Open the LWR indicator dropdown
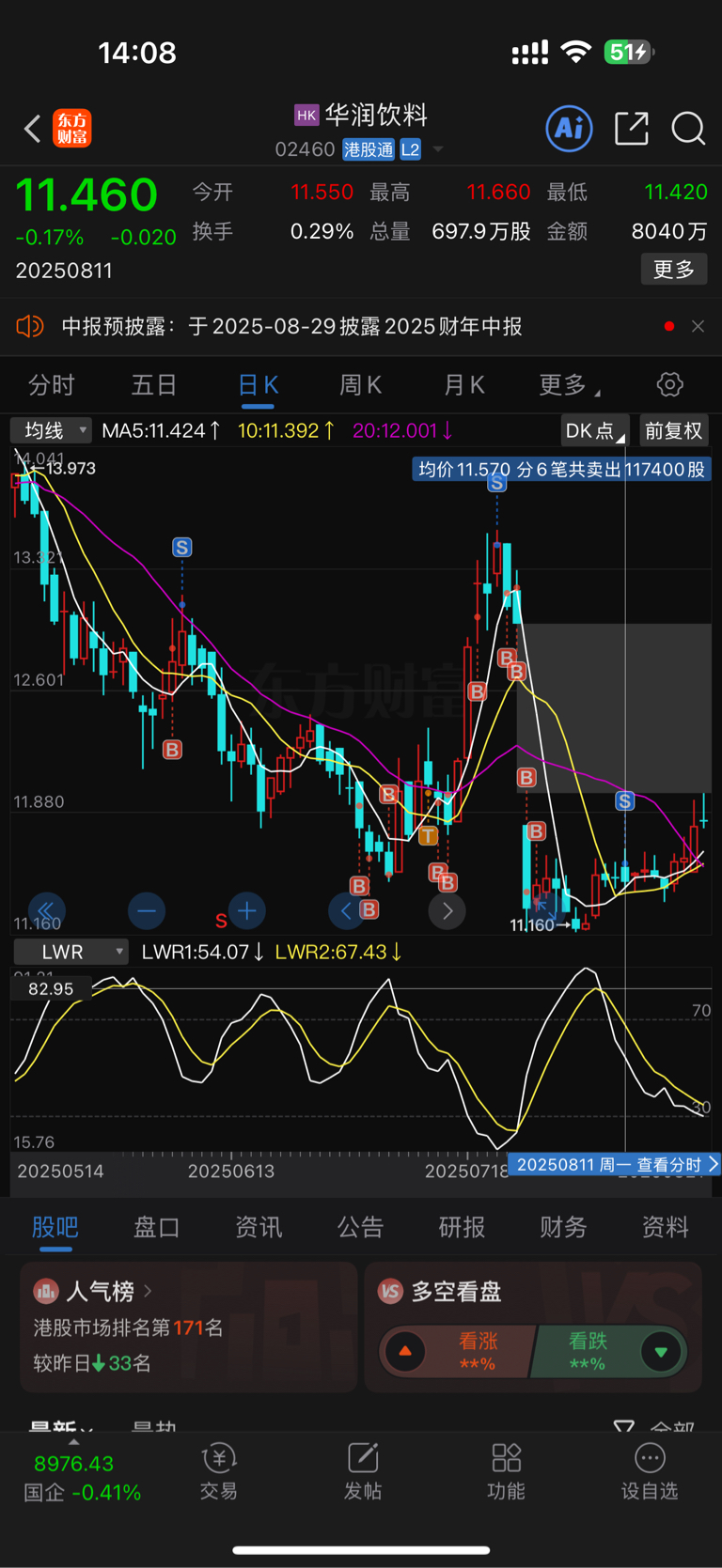The height and width of the screenshot is (1568, 722). tap(71, 952)
